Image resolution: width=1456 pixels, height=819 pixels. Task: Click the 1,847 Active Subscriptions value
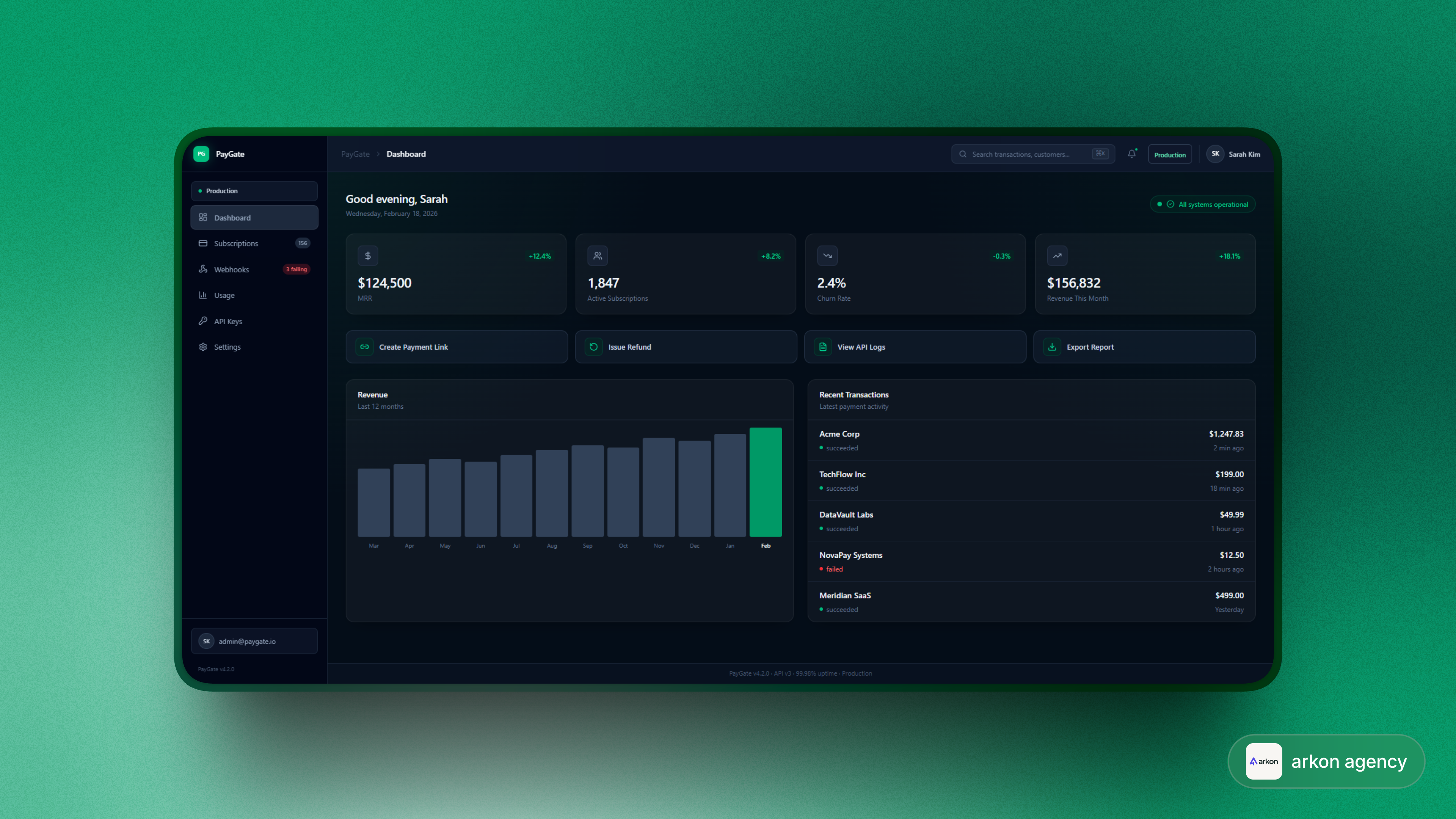point(604,282)
